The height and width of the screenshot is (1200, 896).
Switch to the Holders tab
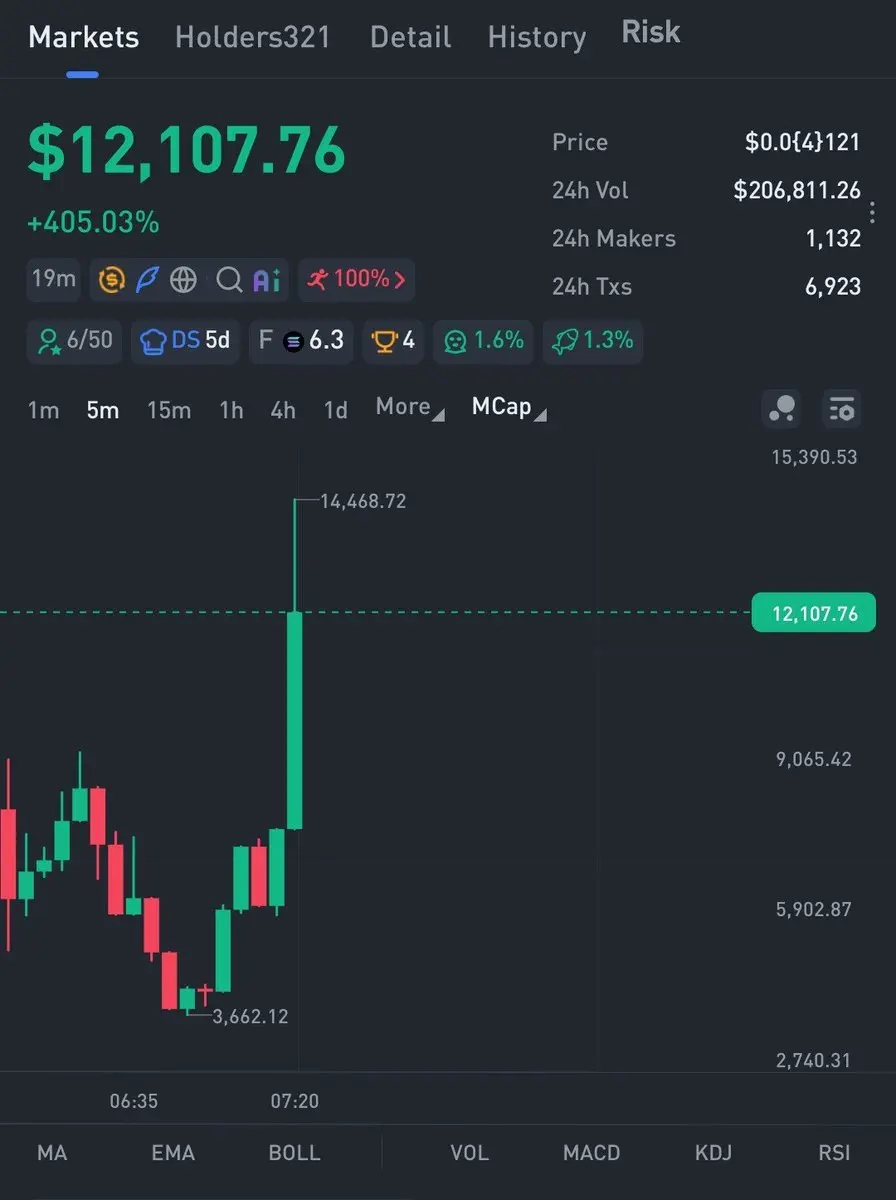coord(253,38)
